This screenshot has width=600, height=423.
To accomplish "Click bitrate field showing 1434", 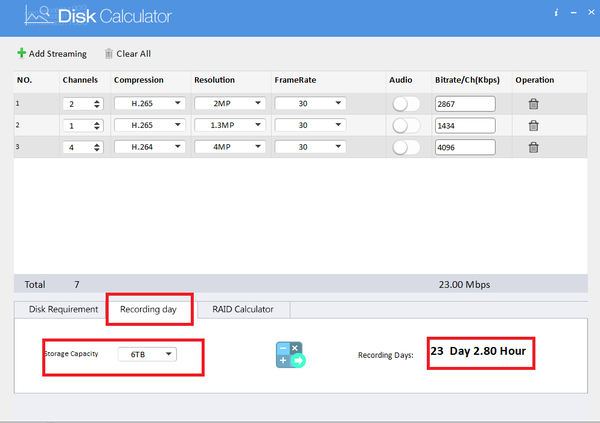I will coord(465,126).
